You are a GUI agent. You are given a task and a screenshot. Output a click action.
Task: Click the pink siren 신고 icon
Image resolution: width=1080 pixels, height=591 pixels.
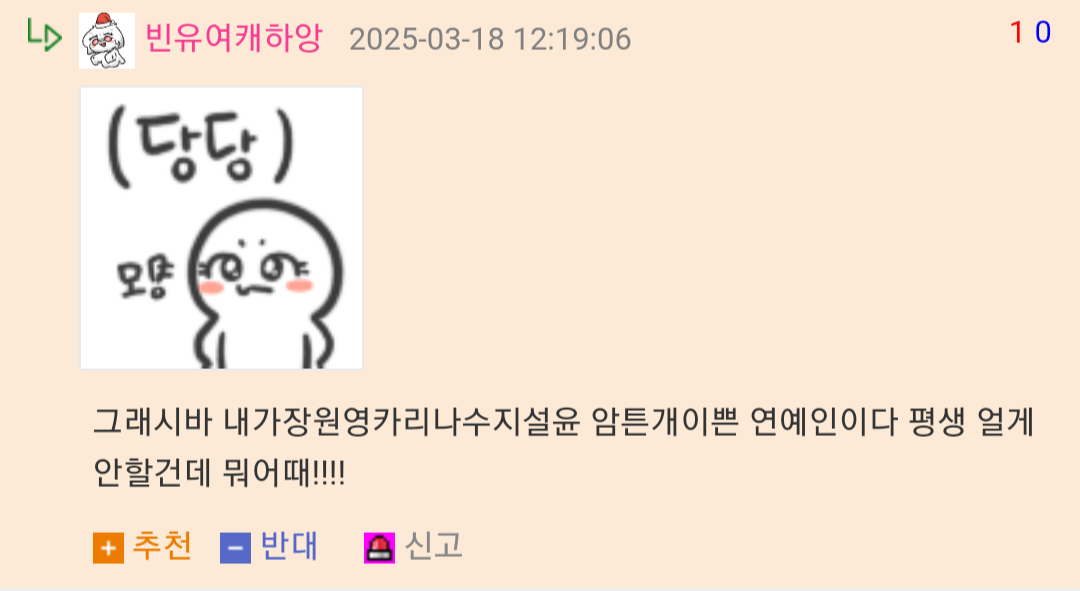(379, 548)
